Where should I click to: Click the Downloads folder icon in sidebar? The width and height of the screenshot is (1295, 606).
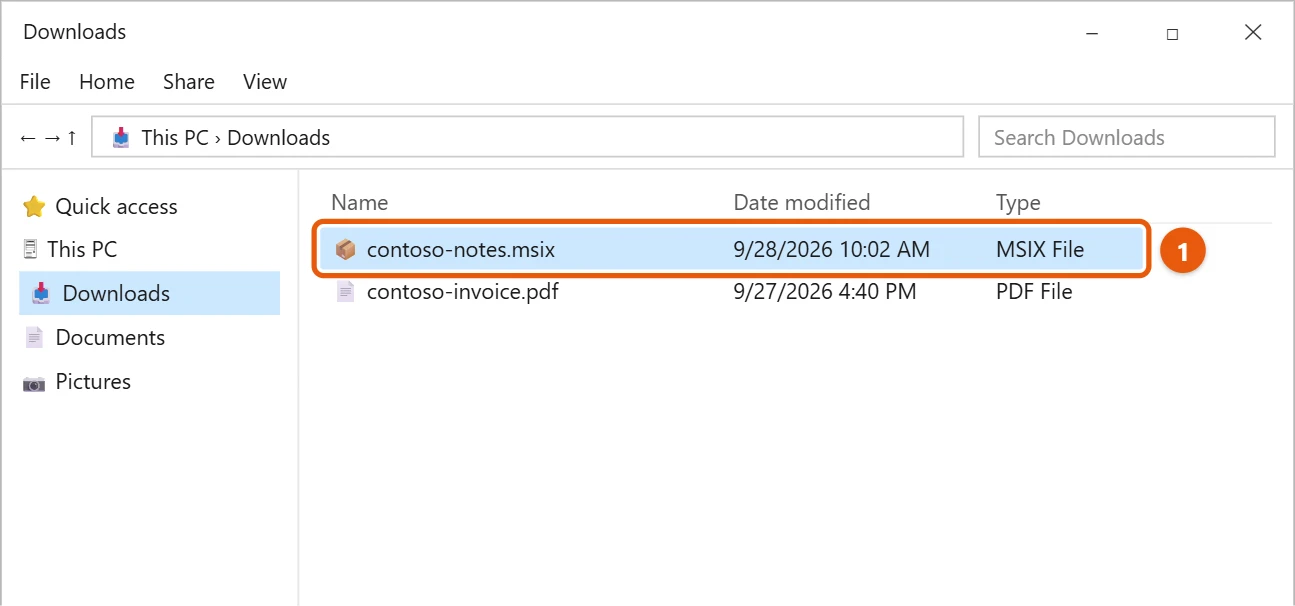coord(41,293)
